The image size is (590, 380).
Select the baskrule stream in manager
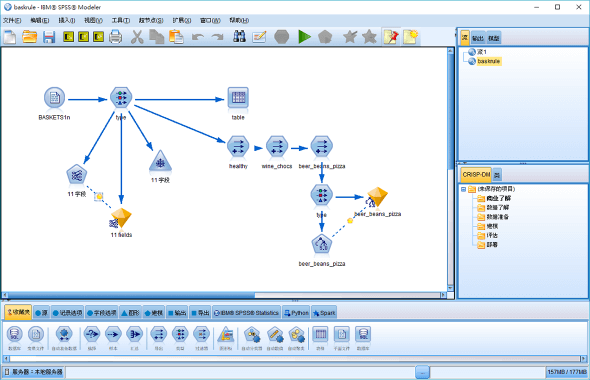point(488,61)
